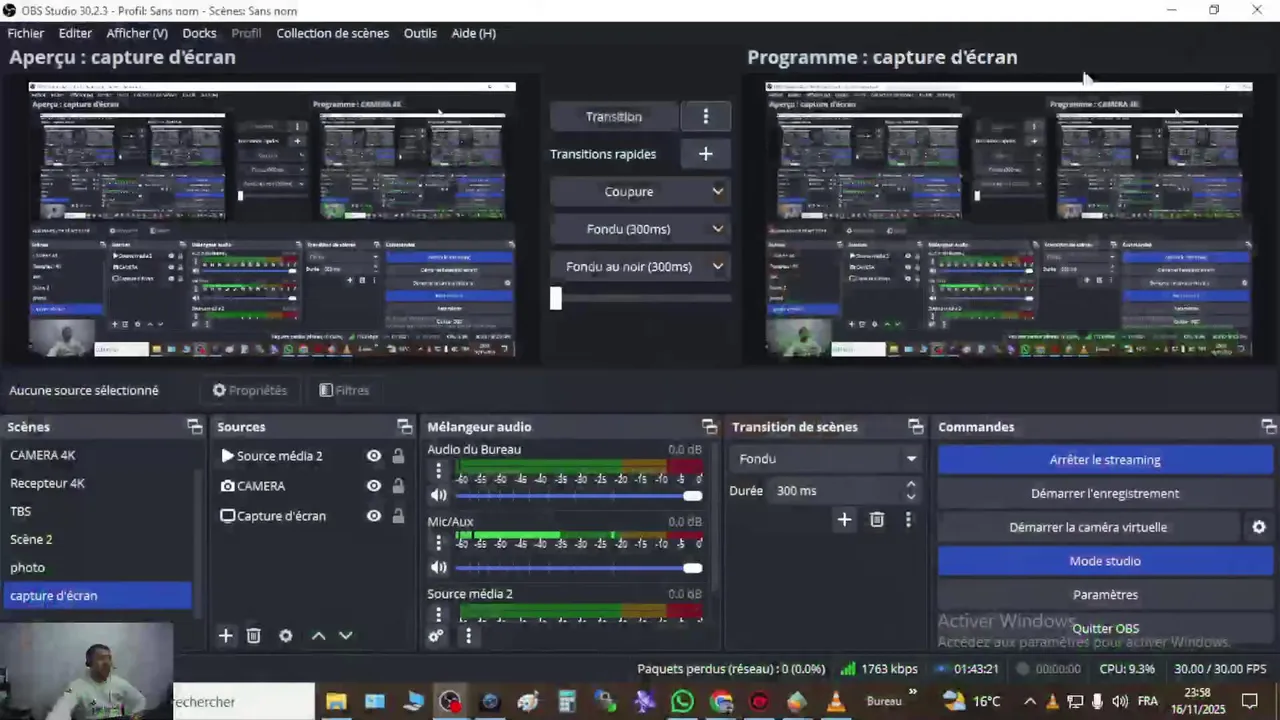Viewport: 1280px width, 720px height.
Task: Expand the Coupure quick transition dropdown
Action: (717, 192)
